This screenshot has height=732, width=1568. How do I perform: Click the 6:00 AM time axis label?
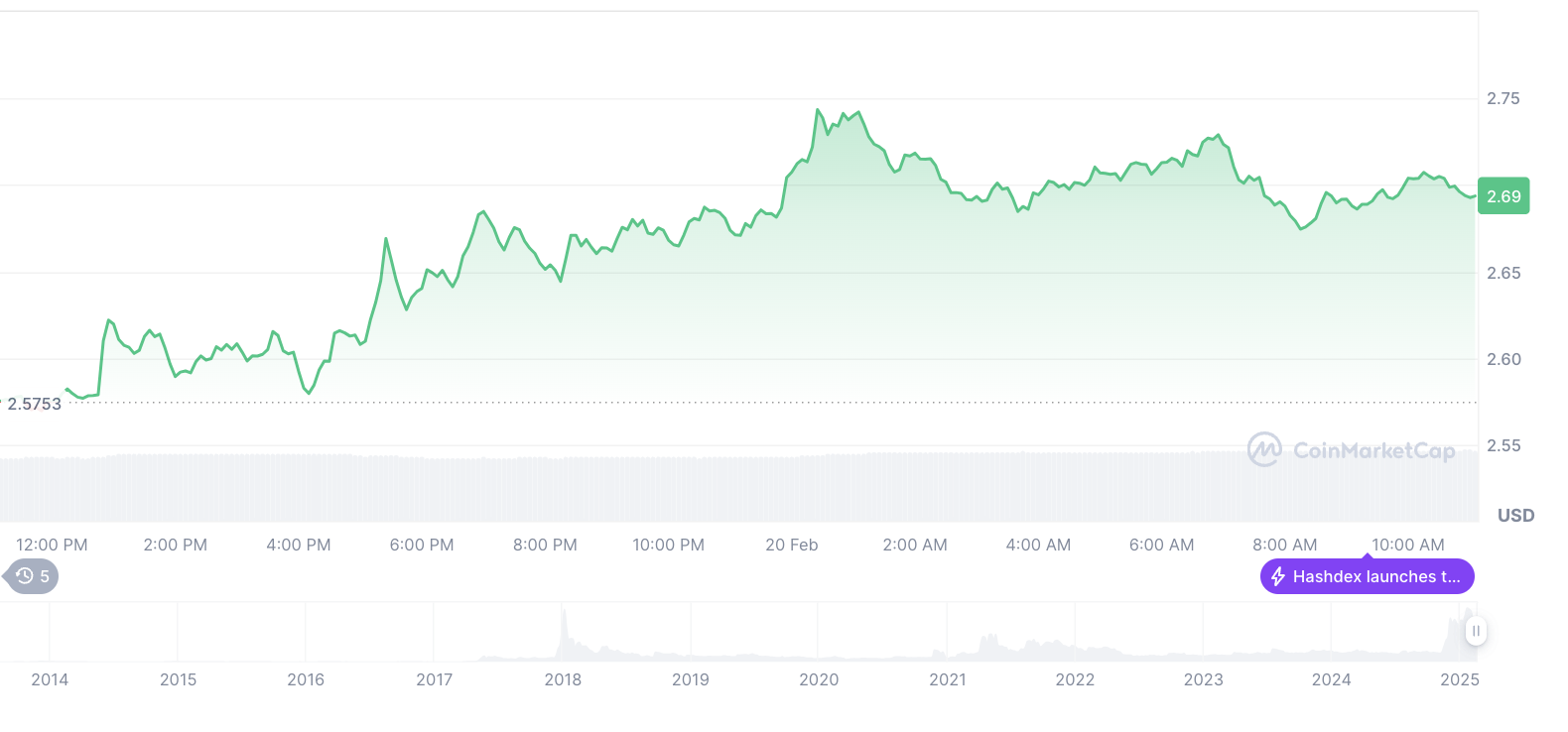click(1162, 545)
